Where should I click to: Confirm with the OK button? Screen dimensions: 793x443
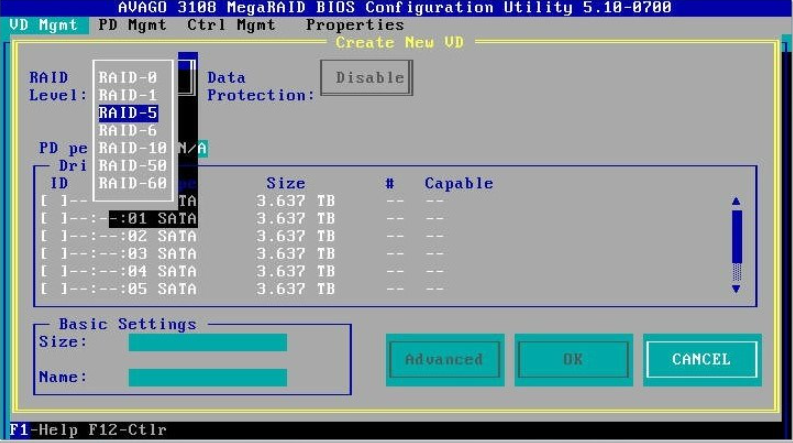click(x=574, y=360)
